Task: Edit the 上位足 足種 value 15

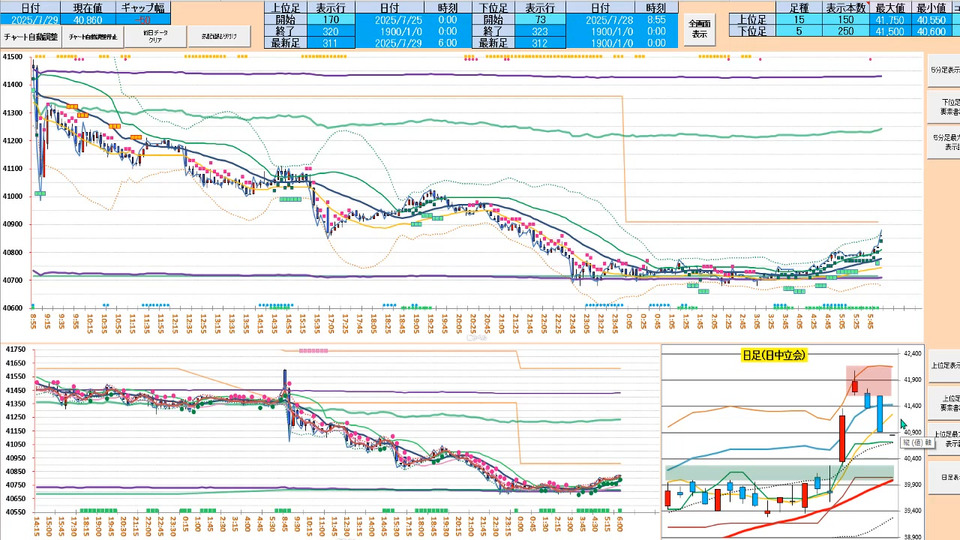Action: (798, 20)
